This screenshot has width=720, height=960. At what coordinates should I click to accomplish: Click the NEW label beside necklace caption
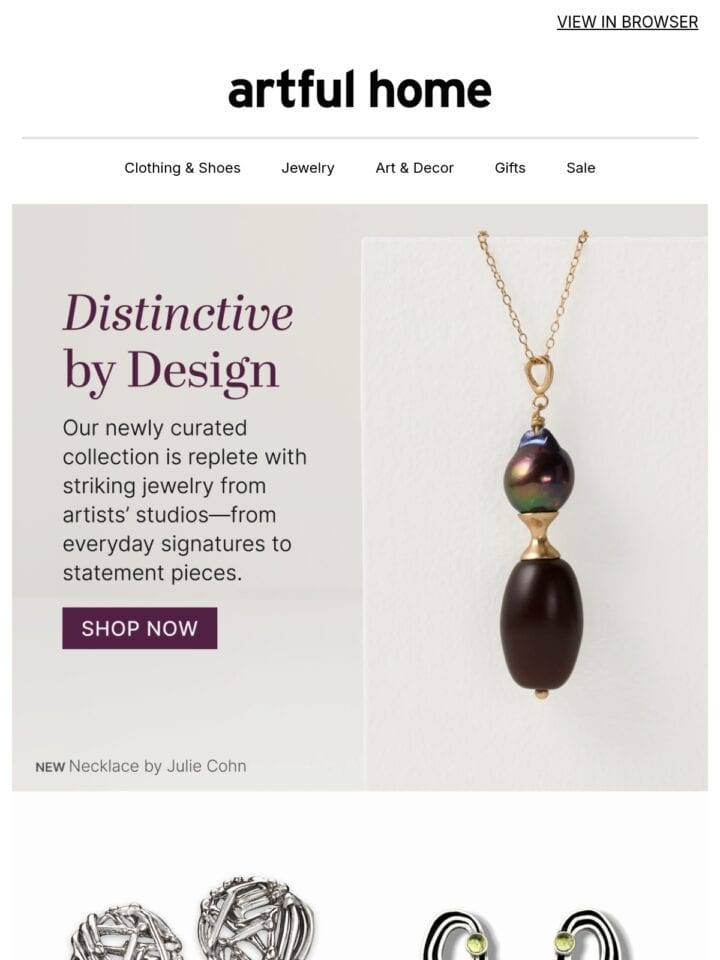click(x=50, y=767)
